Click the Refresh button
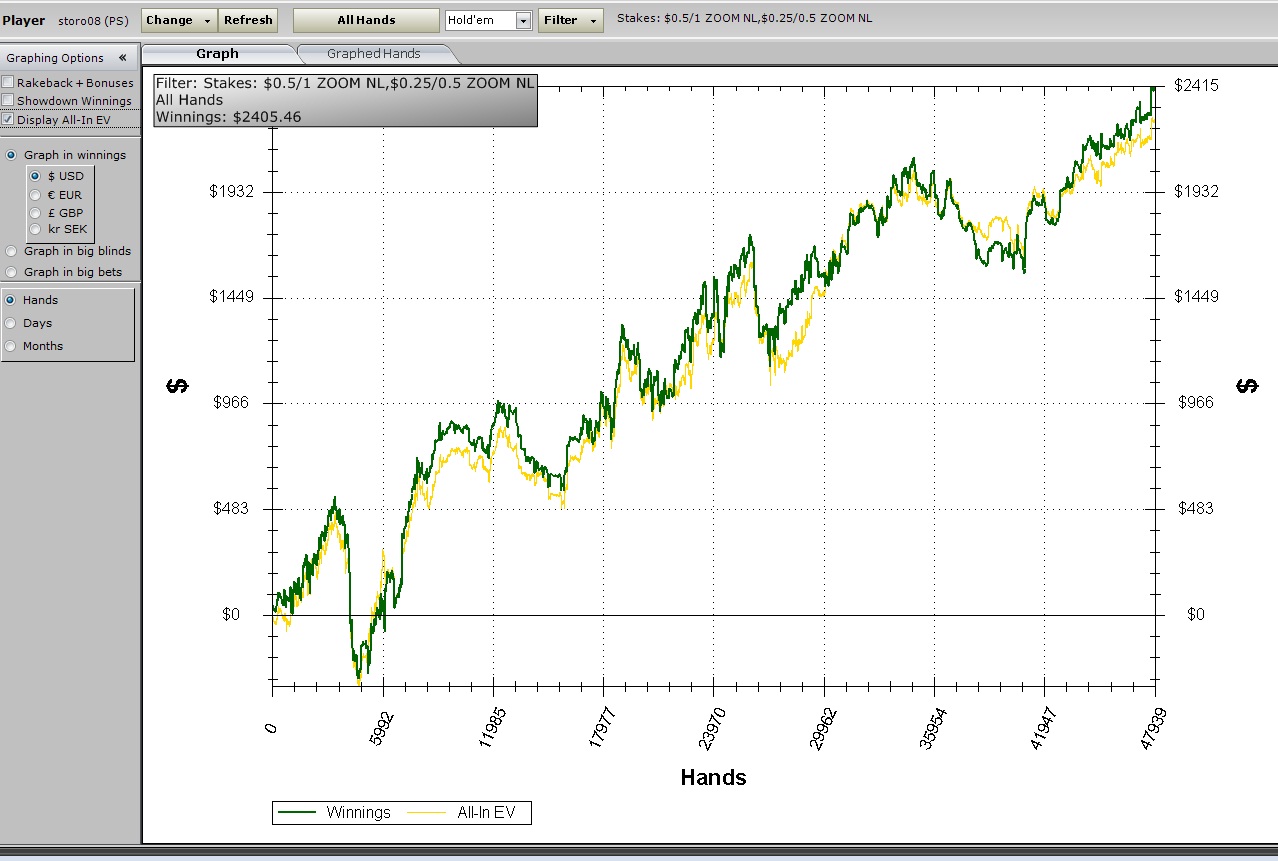The image size is (1278, 861). click(x=248, y=20)
